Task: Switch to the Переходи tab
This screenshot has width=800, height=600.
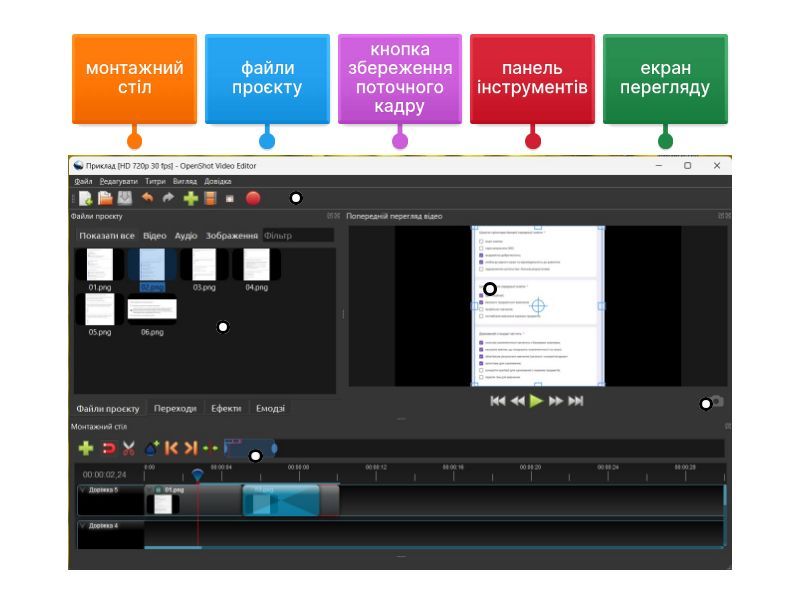Action: click(x=175, y=408)
